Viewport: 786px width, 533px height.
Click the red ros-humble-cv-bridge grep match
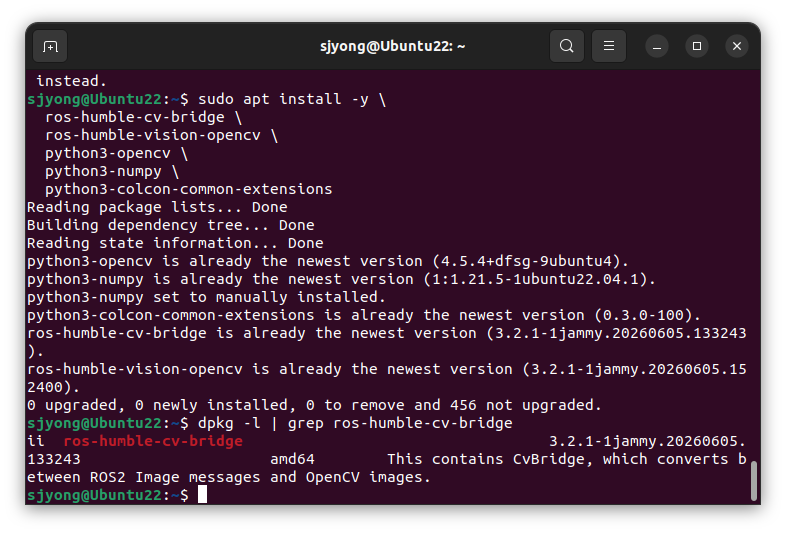[x=153, y=441]
